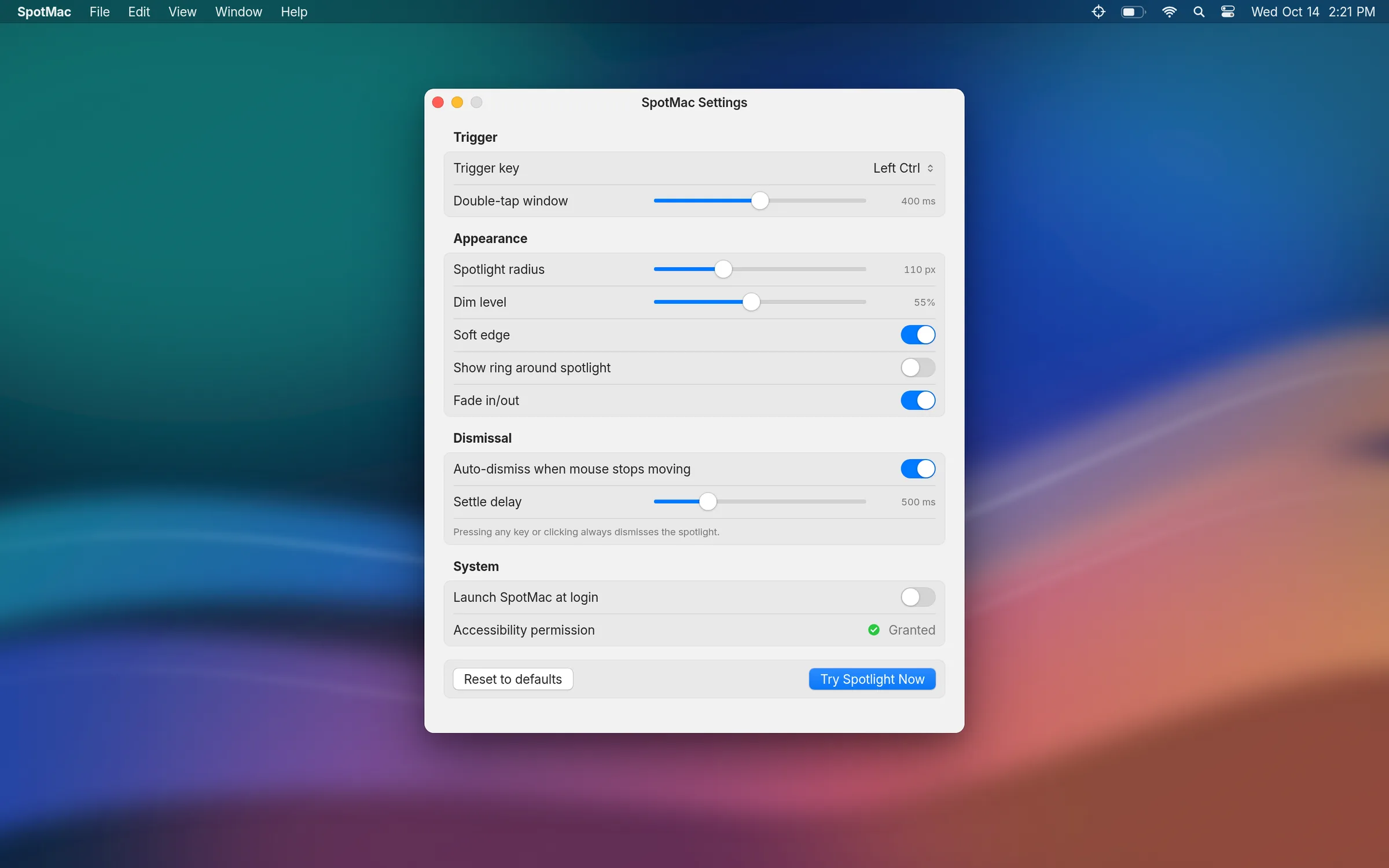Viewport: 1389px width, 868px height.
Task: Click the Dim level slider thumb
Action: 751,302
